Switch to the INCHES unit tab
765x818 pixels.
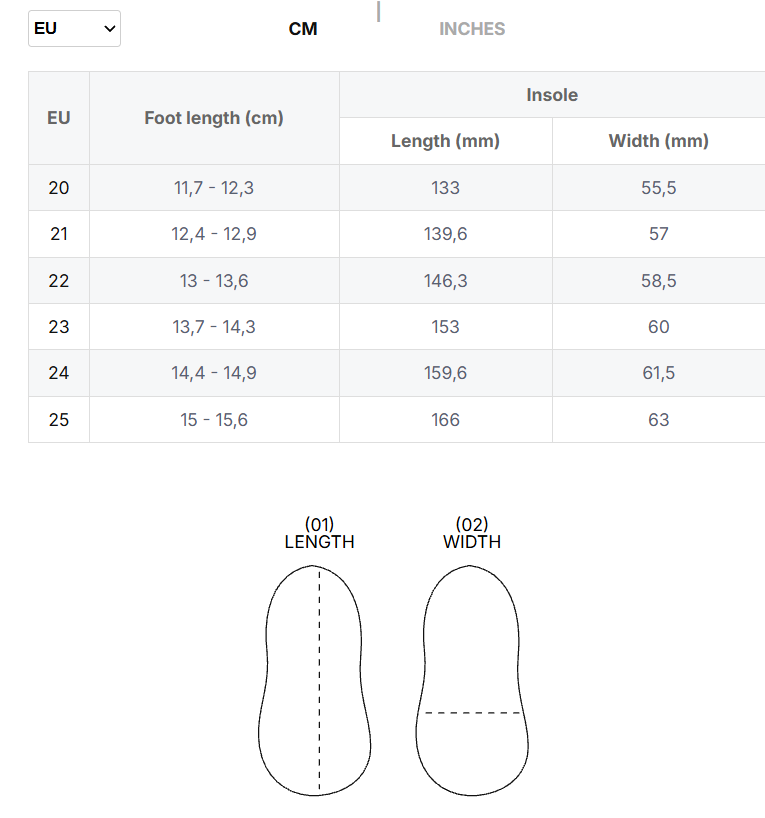point(472,29)
